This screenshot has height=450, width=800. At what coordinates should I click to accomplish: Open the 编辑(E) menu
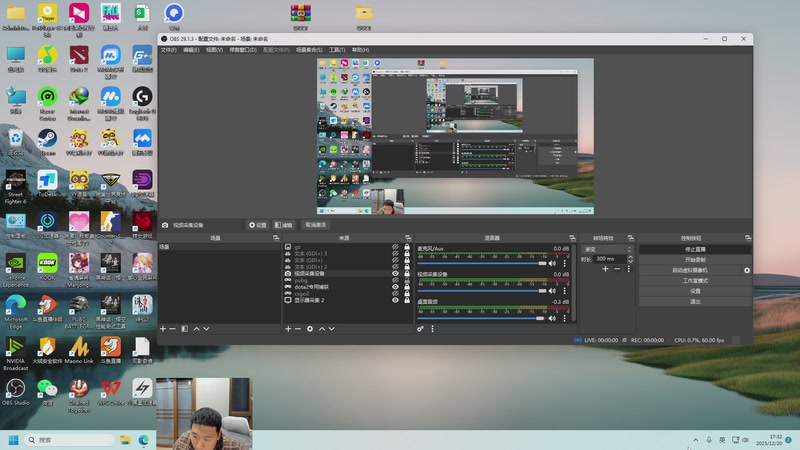point(191,50)
